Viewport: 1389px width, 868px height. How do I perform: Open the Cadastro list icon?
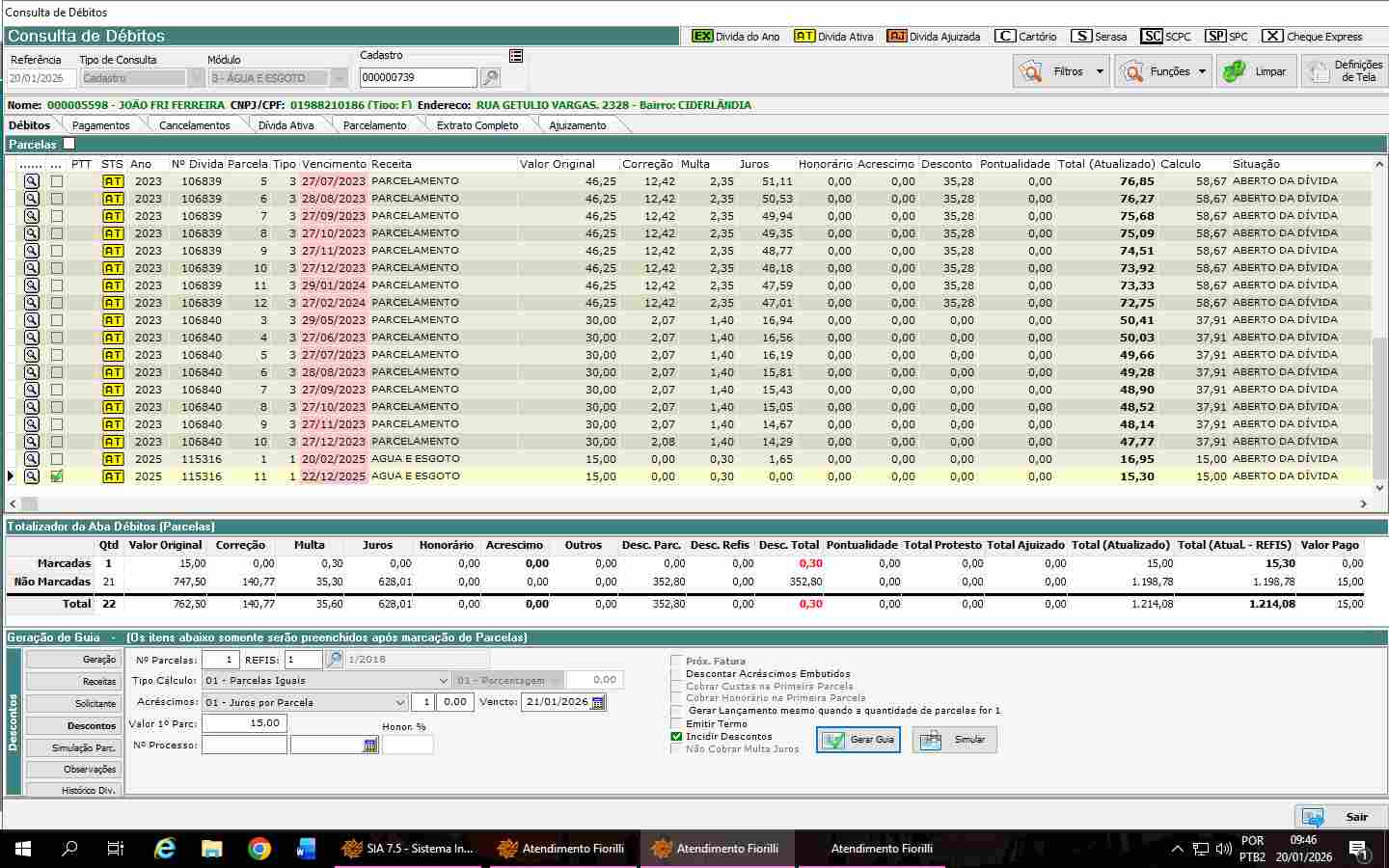[x=516, y=56]
